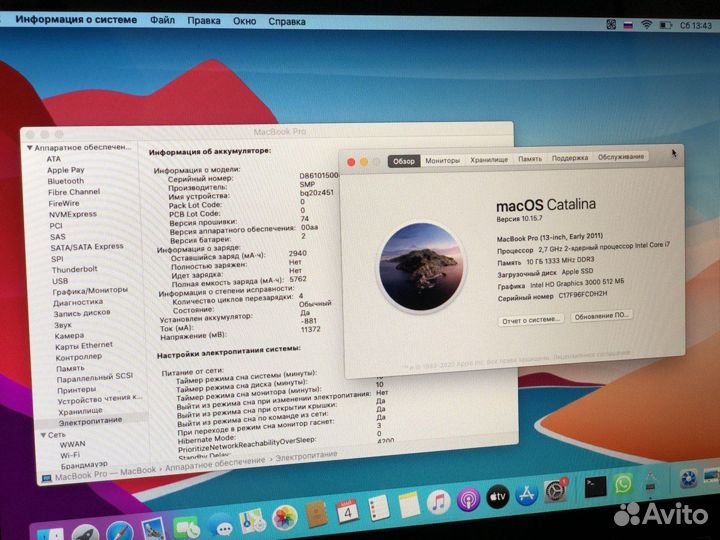Click the macOS Catalina island image
Screen dimensions: 720x540
tap(420, 267)
